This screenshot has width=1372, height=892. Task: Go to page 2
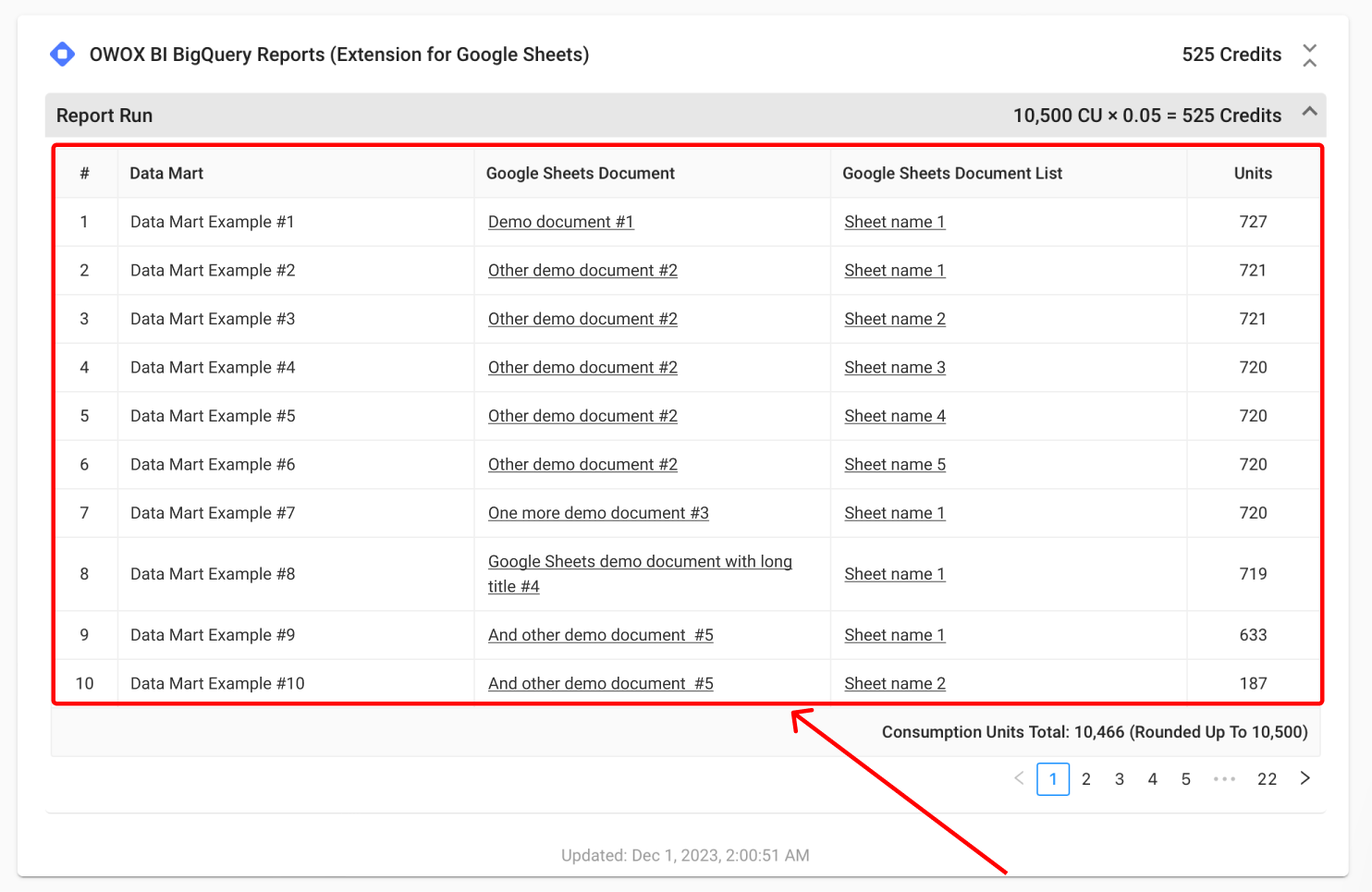pyautogui.click(x=1086, y=779)
